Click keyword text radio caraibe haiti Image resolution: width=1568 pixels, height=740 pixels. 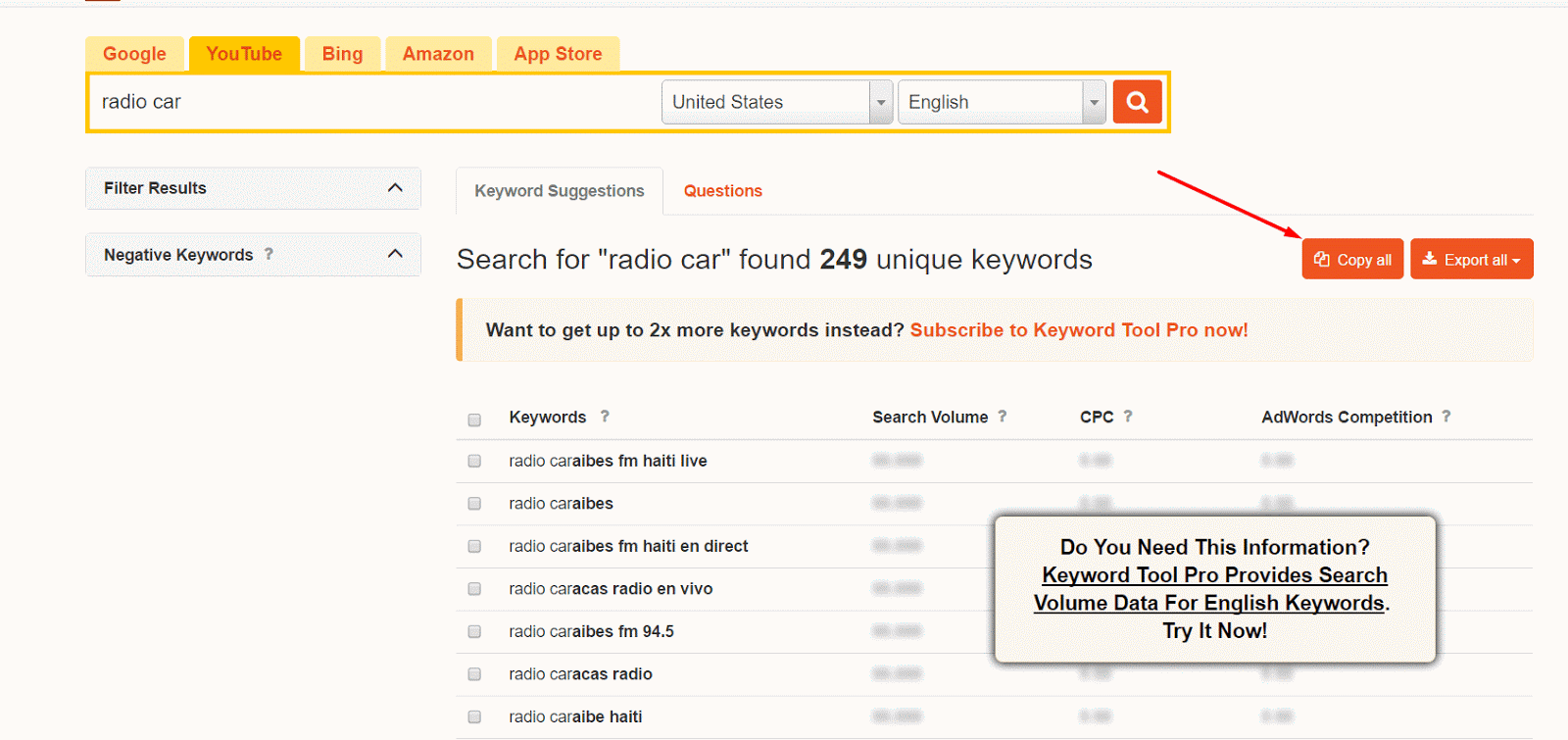pyautogui.click(x=575, y=717)
